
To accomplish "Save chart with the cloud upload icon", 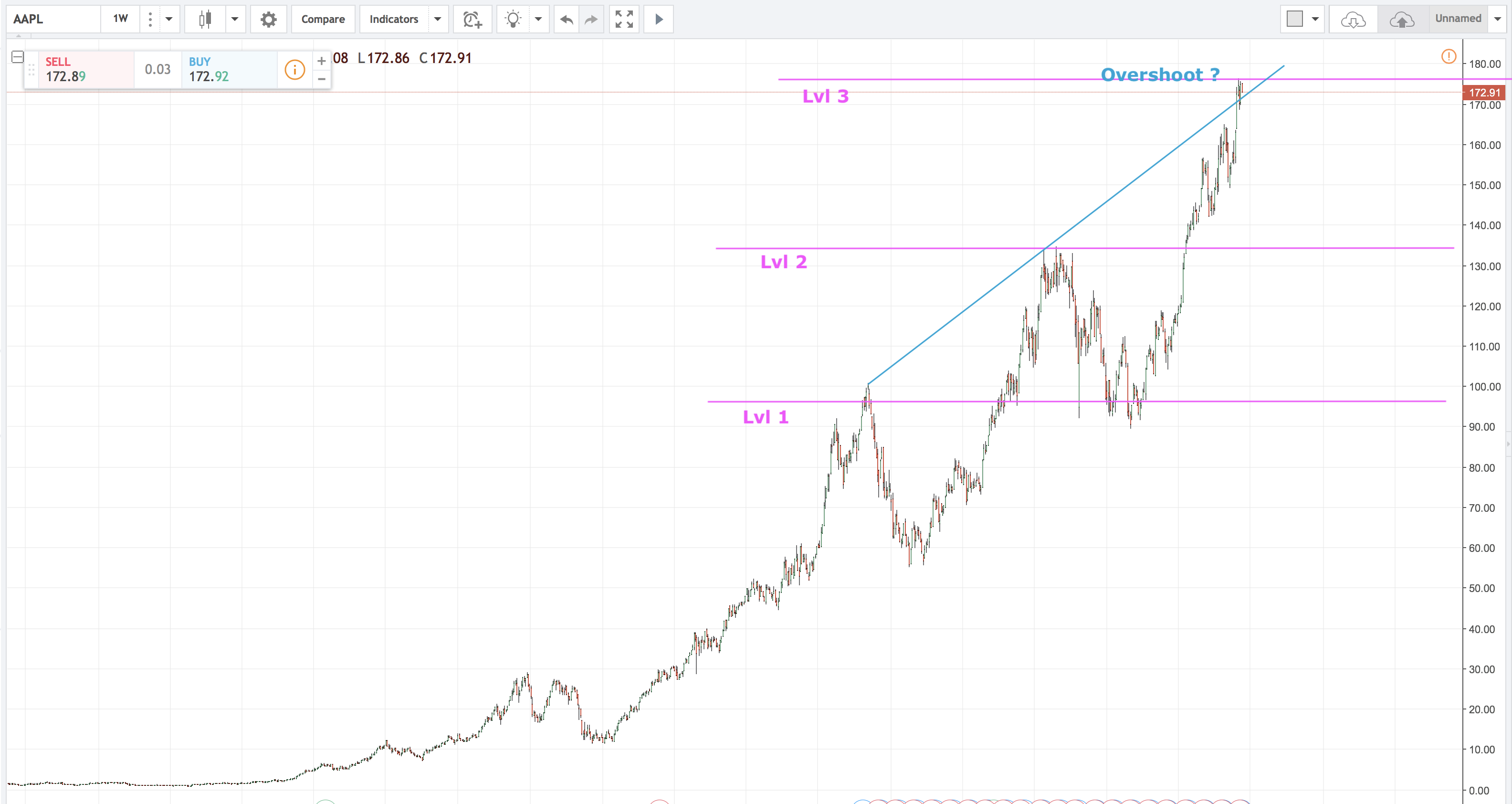I will click(x=1402, y=20).
